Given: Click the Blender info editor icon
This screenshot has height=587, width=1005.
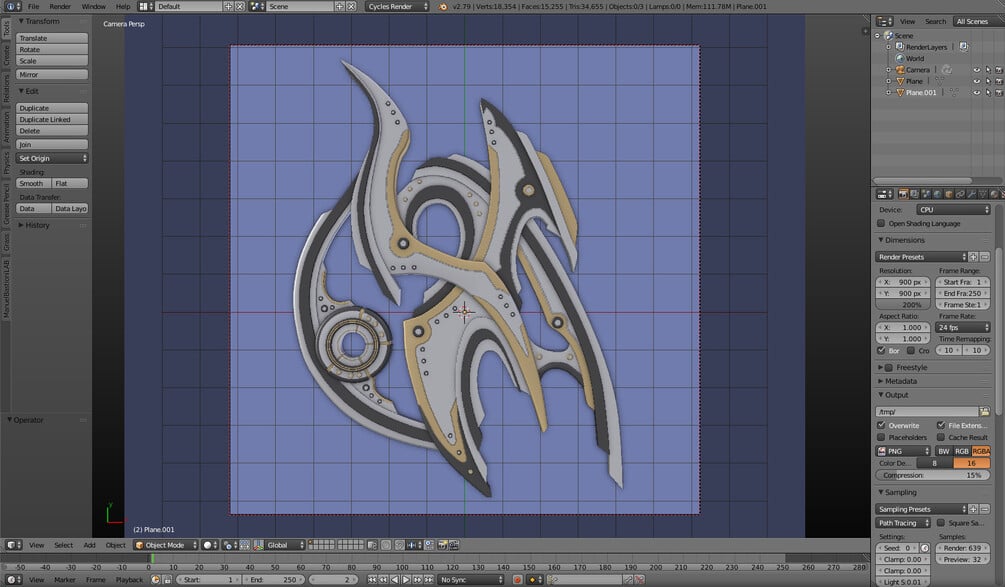Looking at the screenshot, I should (12, 6).
